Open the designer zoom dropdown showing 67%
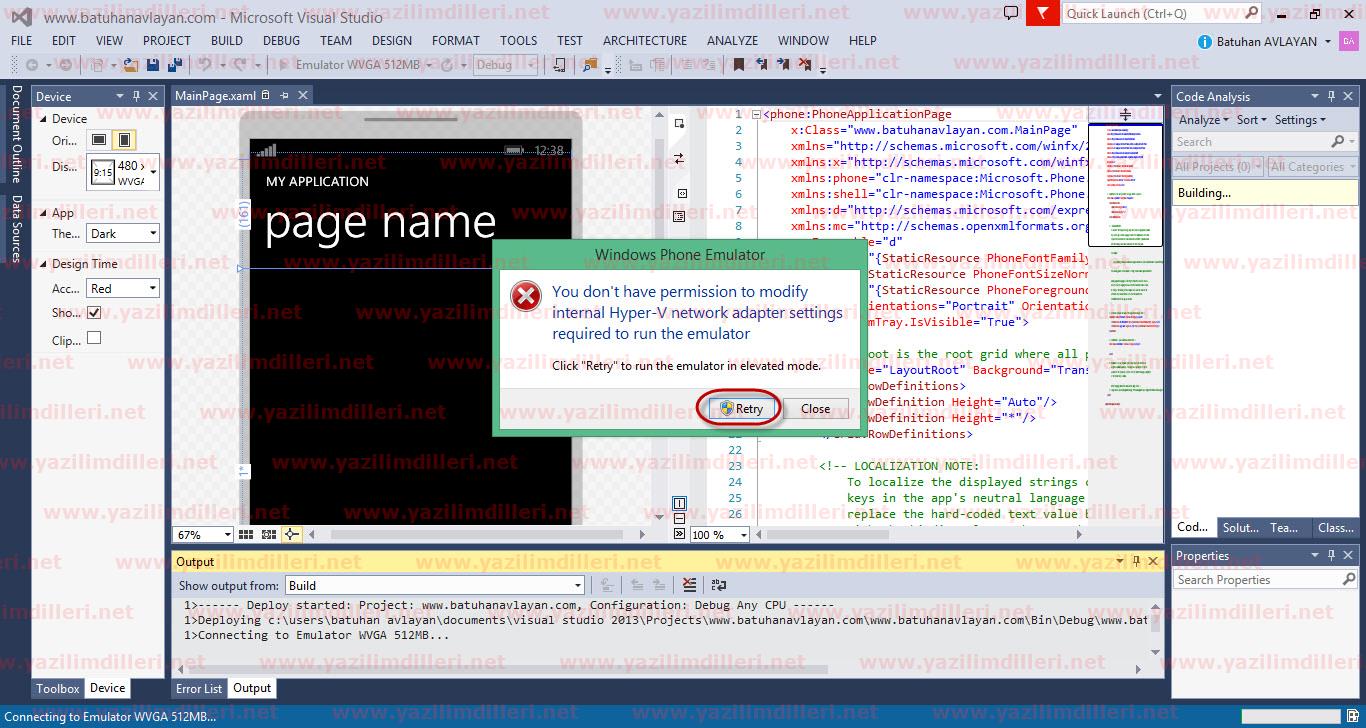The height and width of the screenshot is (728, 1366). click(203, 535)
